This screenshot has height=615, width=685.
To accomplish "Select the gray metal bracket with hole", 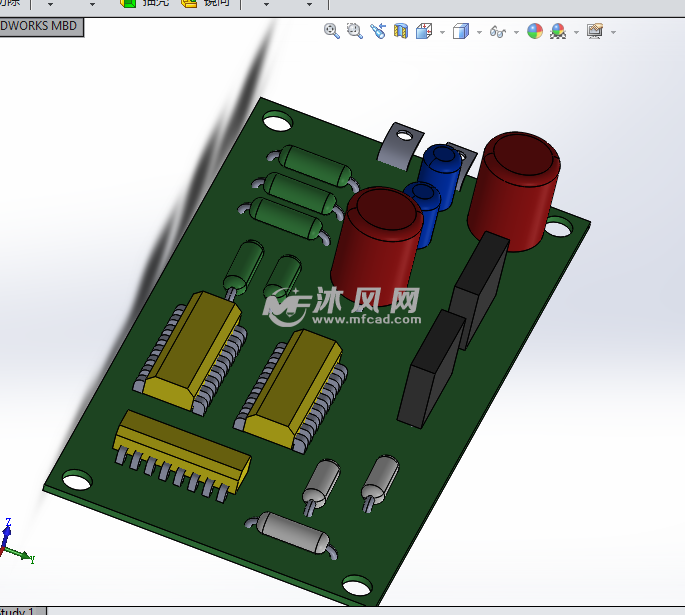I will tap(400, 146).
